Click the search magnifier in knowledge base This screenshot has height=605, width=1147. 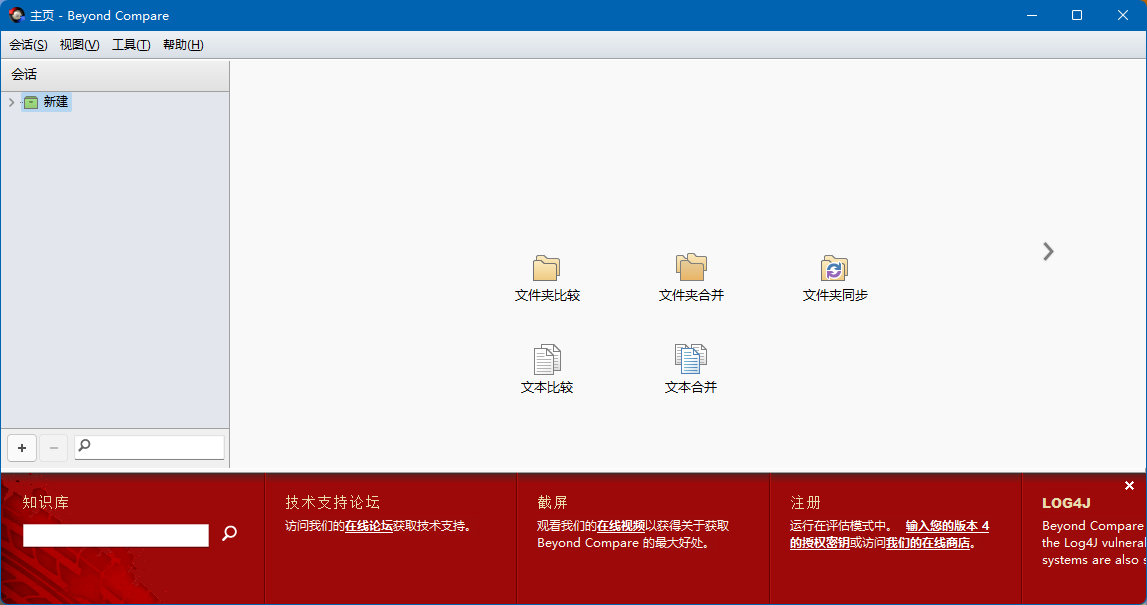click(x=230, y=533)
